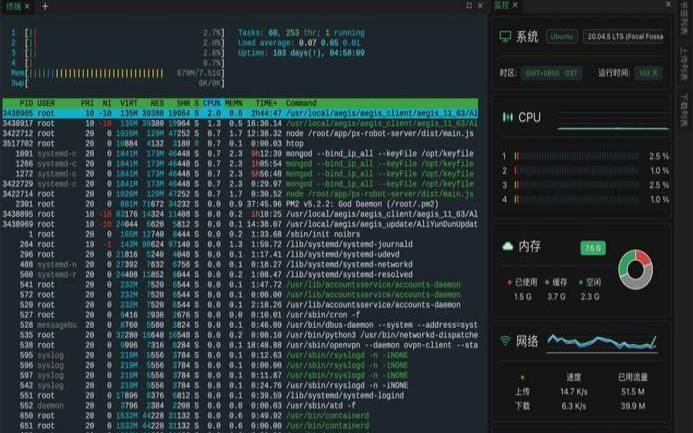The image size is (693, 433).
Task: Sort htop by USER column header
Action: tap(46, 103)
